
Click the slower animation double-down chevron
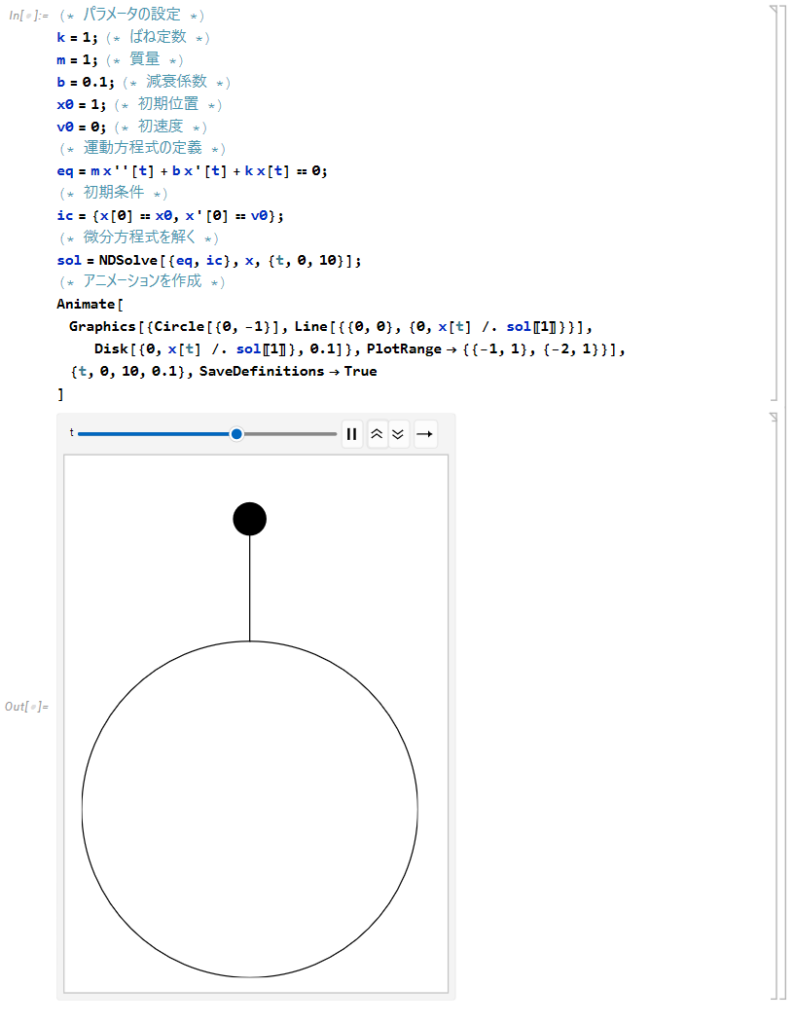click(398, 434)
